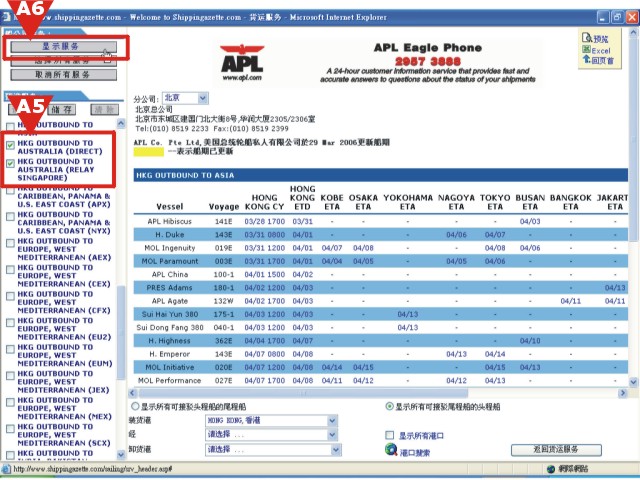Screen dimensions: 640x480
Task: Check HKG Outbound to Europe, West Mediterranean (AEX)
Action: click(x=10, y=243)
